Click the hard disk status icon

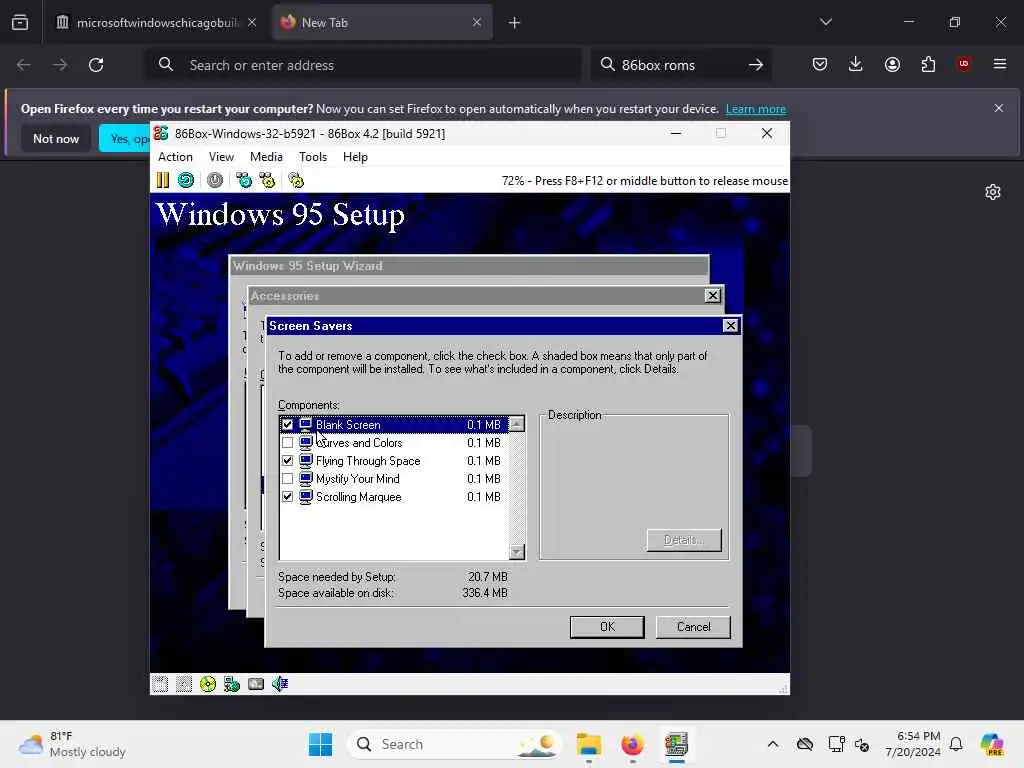pos(256,684)
